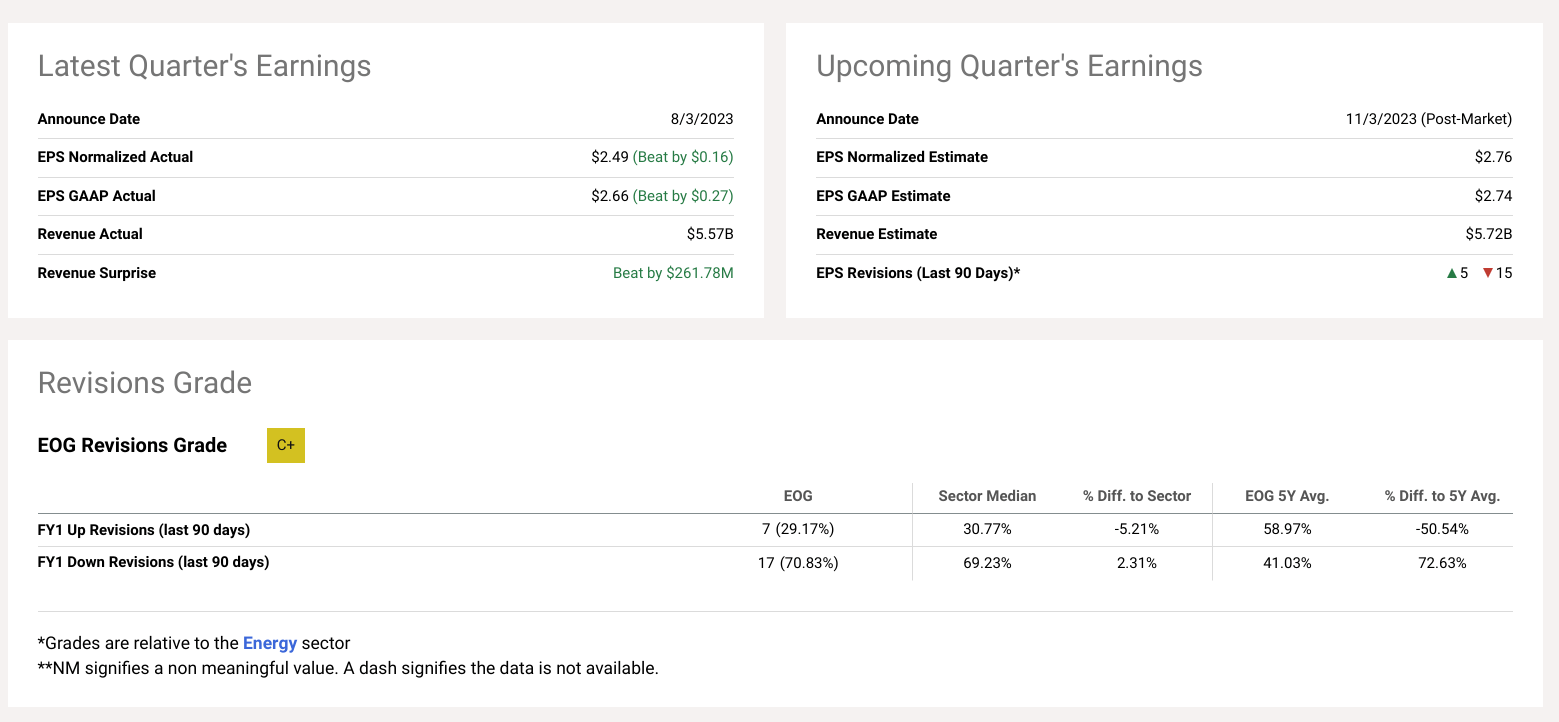This screenshot has height=722, width=1559.
Task: Click the $2.49 normalized EPS actual value
Action: coord(610,157)
